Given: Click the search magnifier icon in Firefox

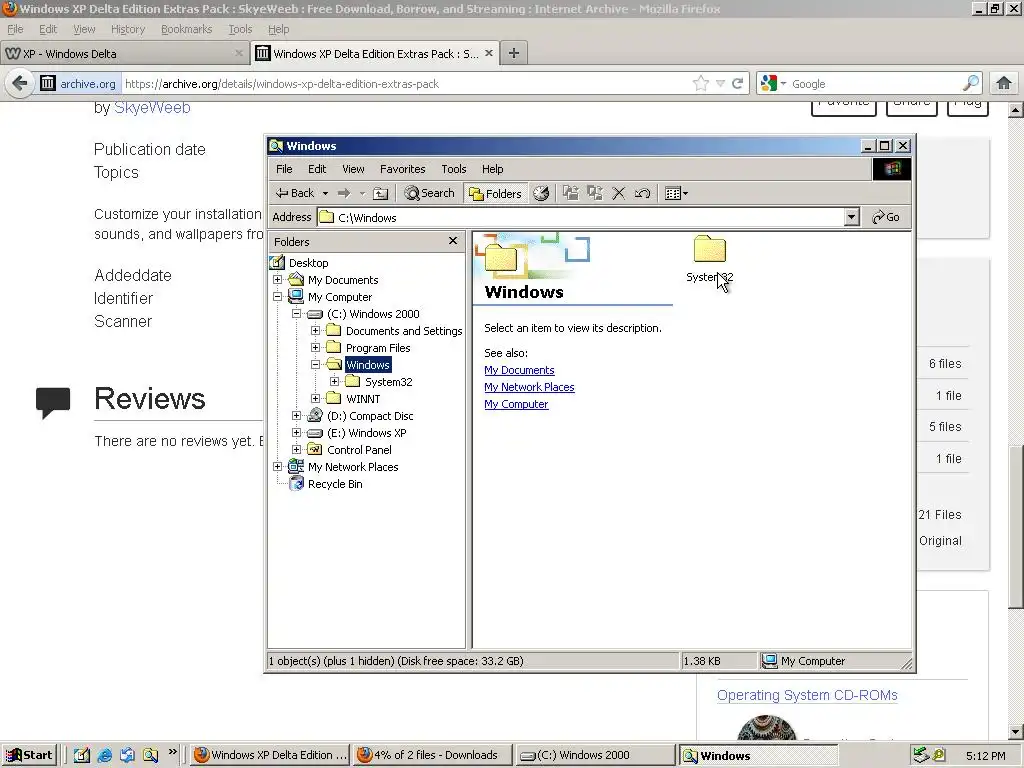Looking at the screenshot, I should pyautogui.click(x=971, y=83).
